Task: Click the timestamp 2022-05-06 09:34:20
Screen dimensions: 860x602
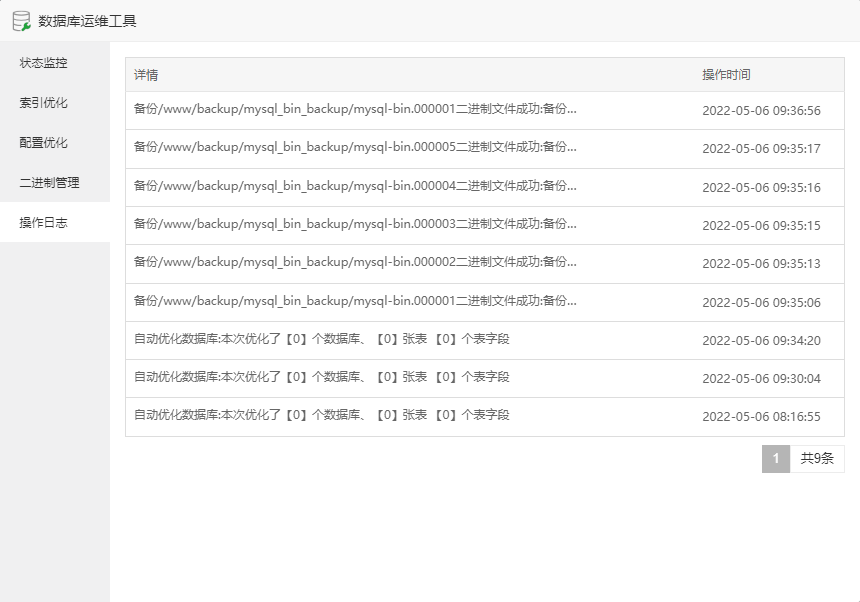Action: [761, 340]
